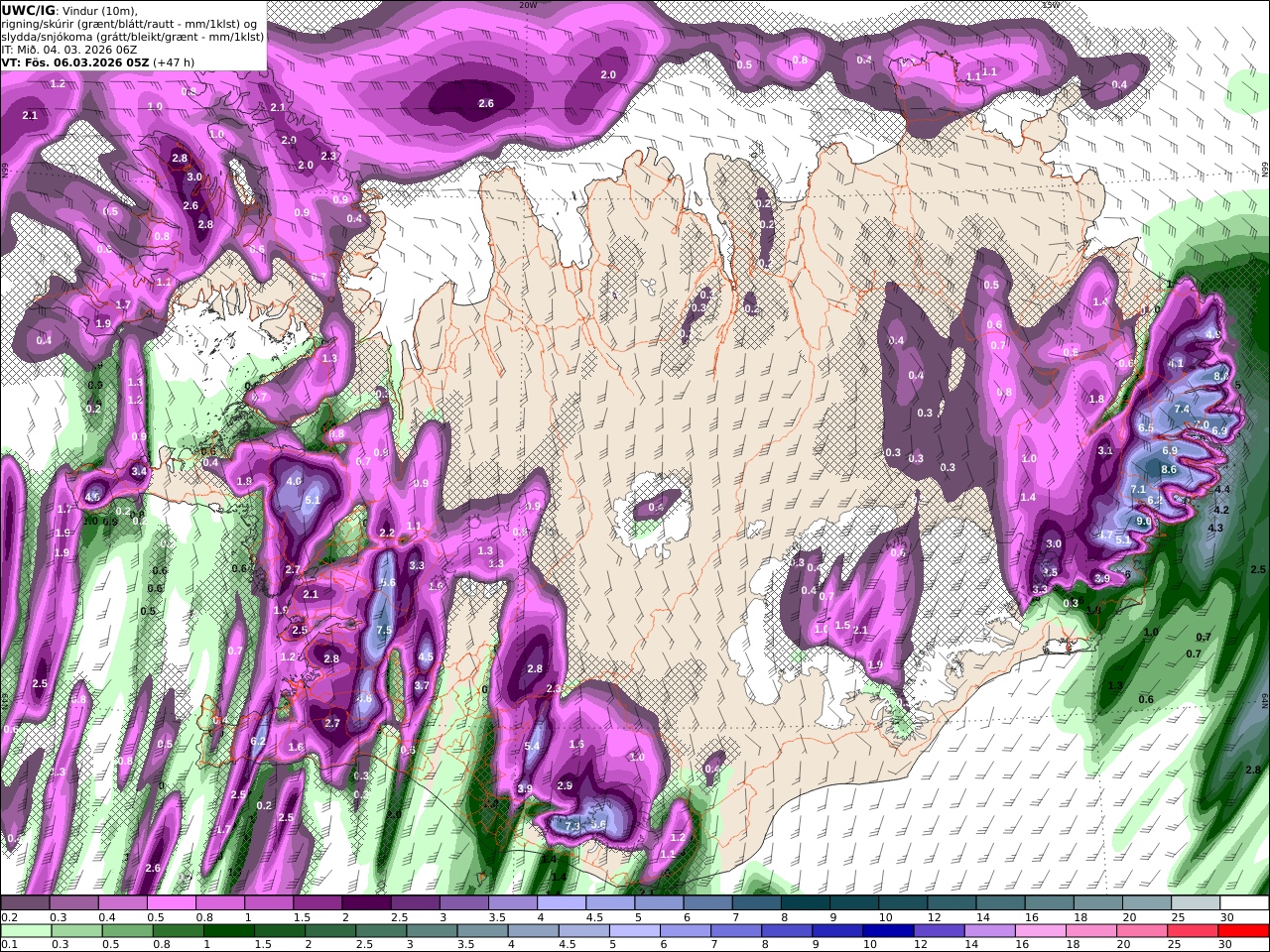This screenshot has height=952, width=1270.
Task: Click the black 4.3 rain value offshore
Action: pyautogui.click(x=1215, y=529)
